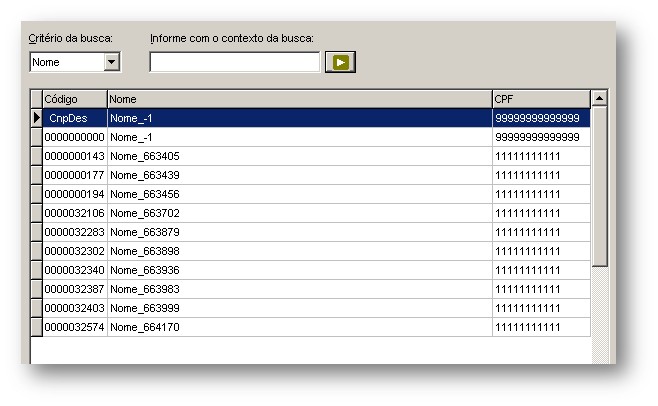Click the vertical scrollbar thumb
This screenshot has height=406, width=658.
[599, 186]
